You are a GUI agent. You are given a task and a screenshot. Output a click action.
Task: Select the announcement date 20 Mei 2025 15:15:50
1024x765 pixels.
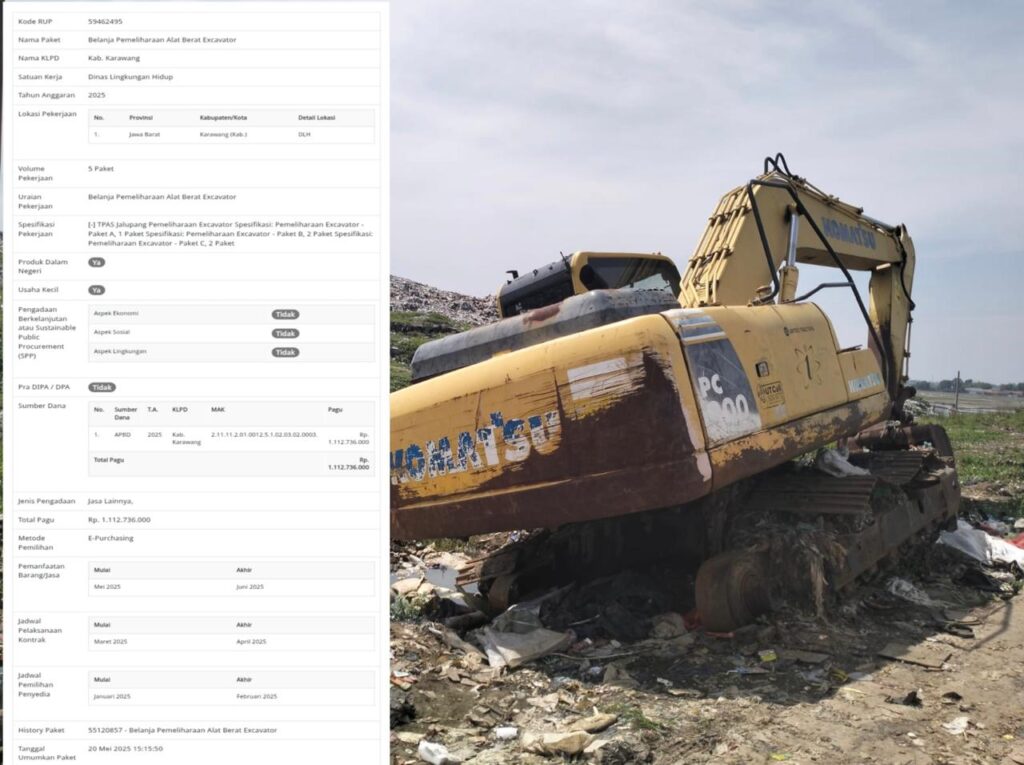point(125,749)
